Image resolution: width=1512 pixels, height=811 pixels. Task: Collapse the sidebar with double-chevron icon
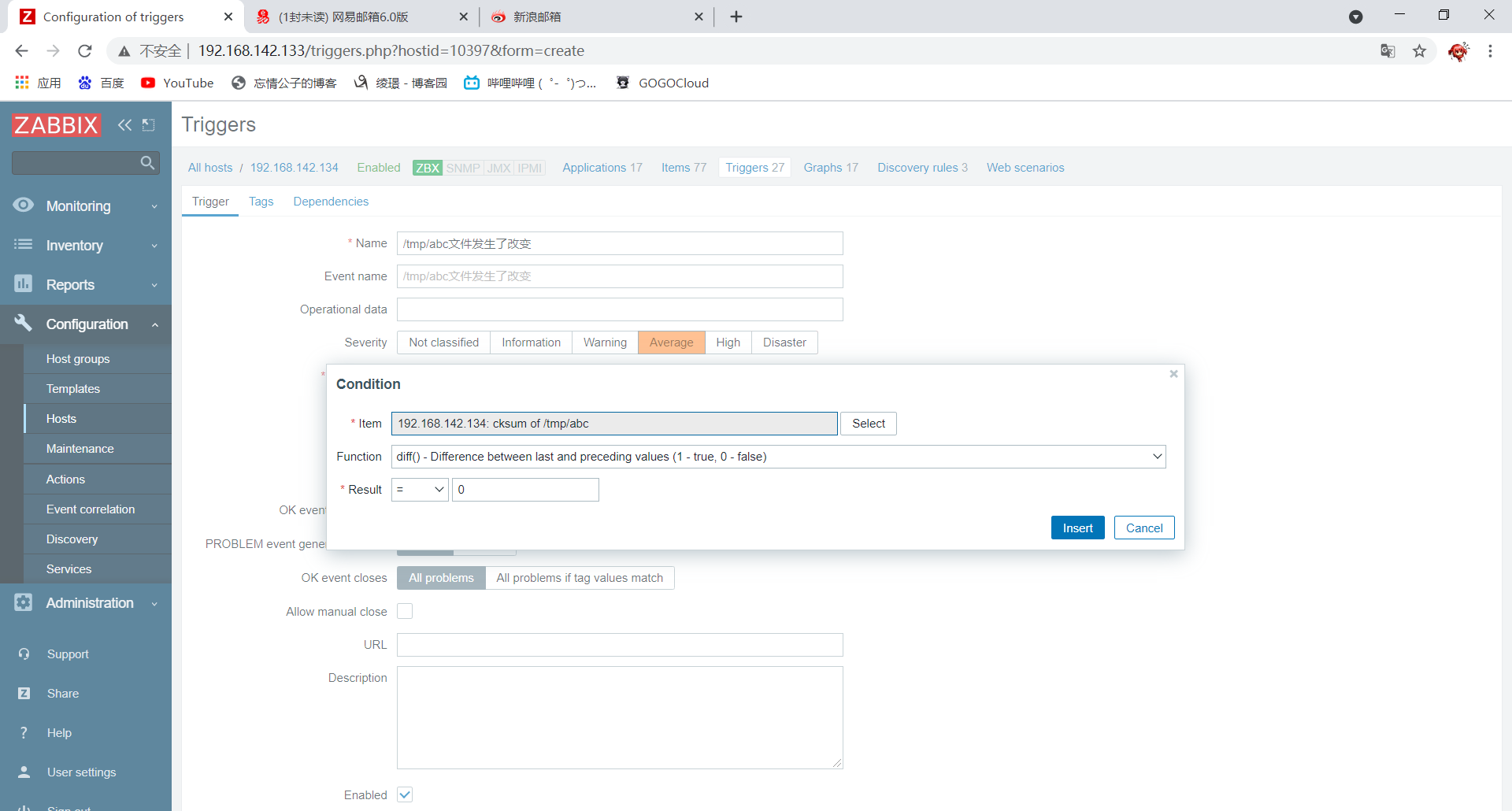pos(124,124)
